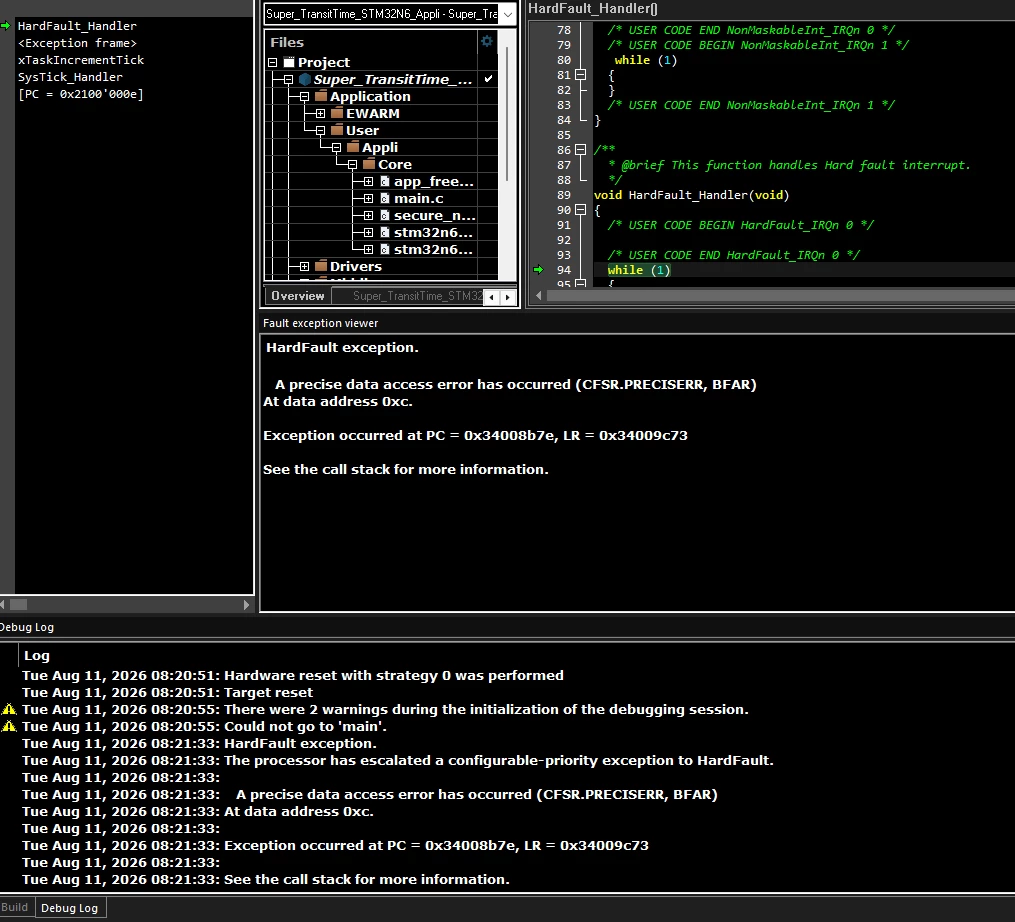The image size is (1015, 922).
Task: Collapse the Project tree node
Action: point(273,62)
